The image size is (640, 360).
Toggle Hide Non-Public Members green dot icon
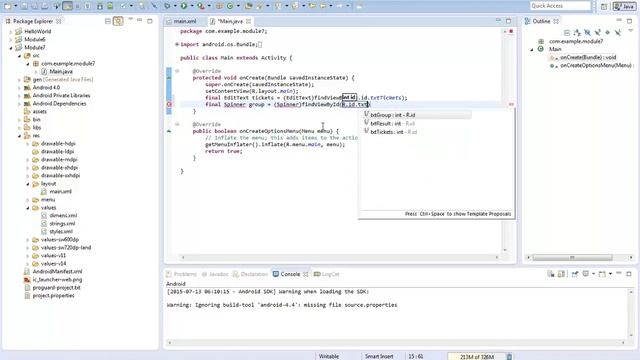pyautogui.click(x=607, y=32)
